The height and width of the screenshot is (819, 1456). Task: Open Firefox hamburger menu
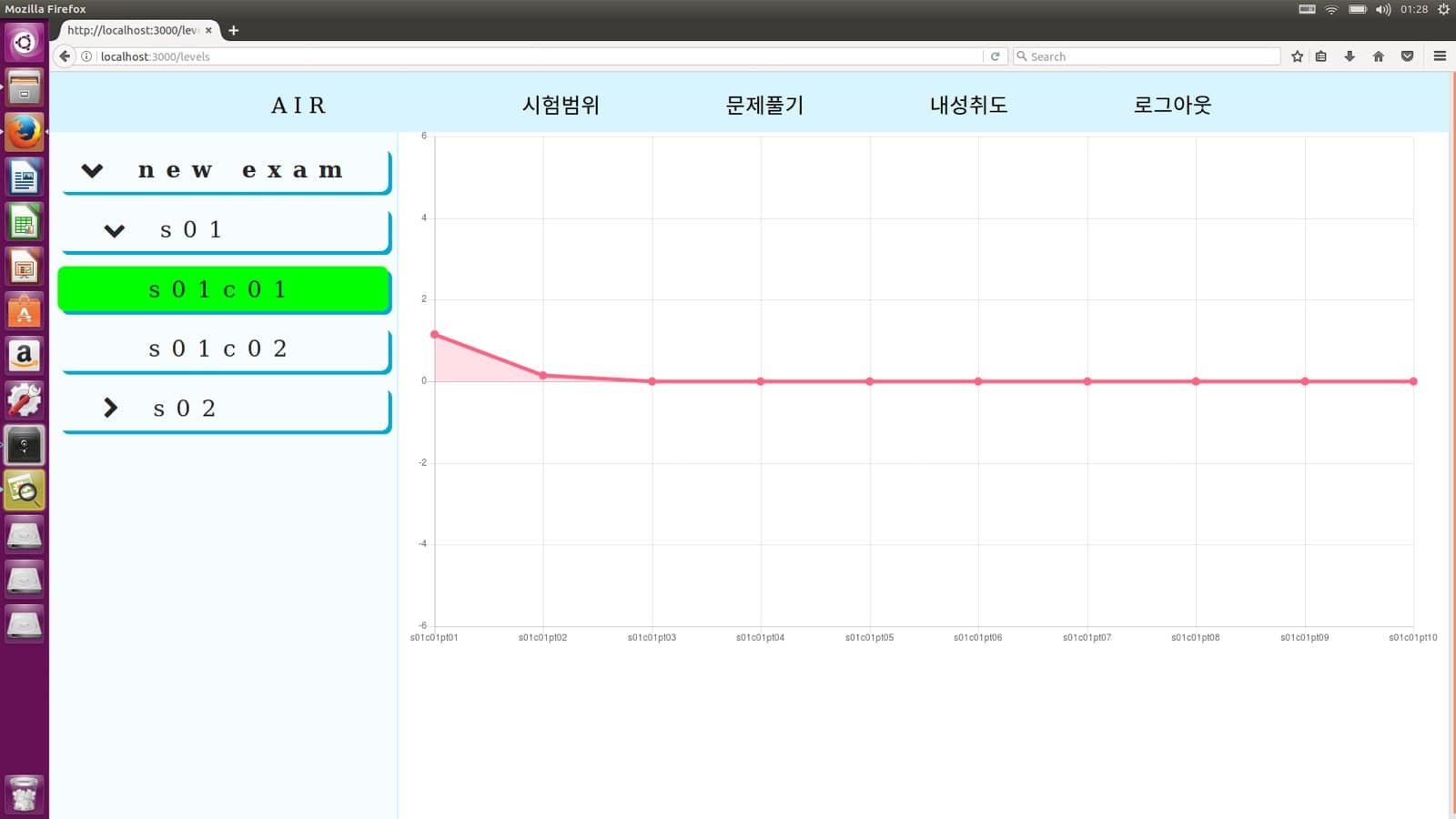pyautogui.click(x=1440, y=56)
